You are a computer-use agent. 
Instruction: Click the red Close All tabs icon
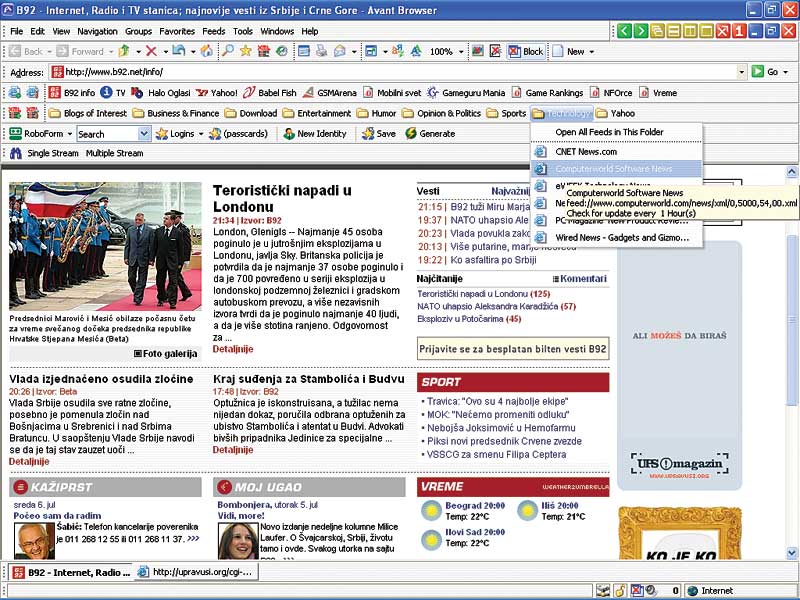coord(722,31)
